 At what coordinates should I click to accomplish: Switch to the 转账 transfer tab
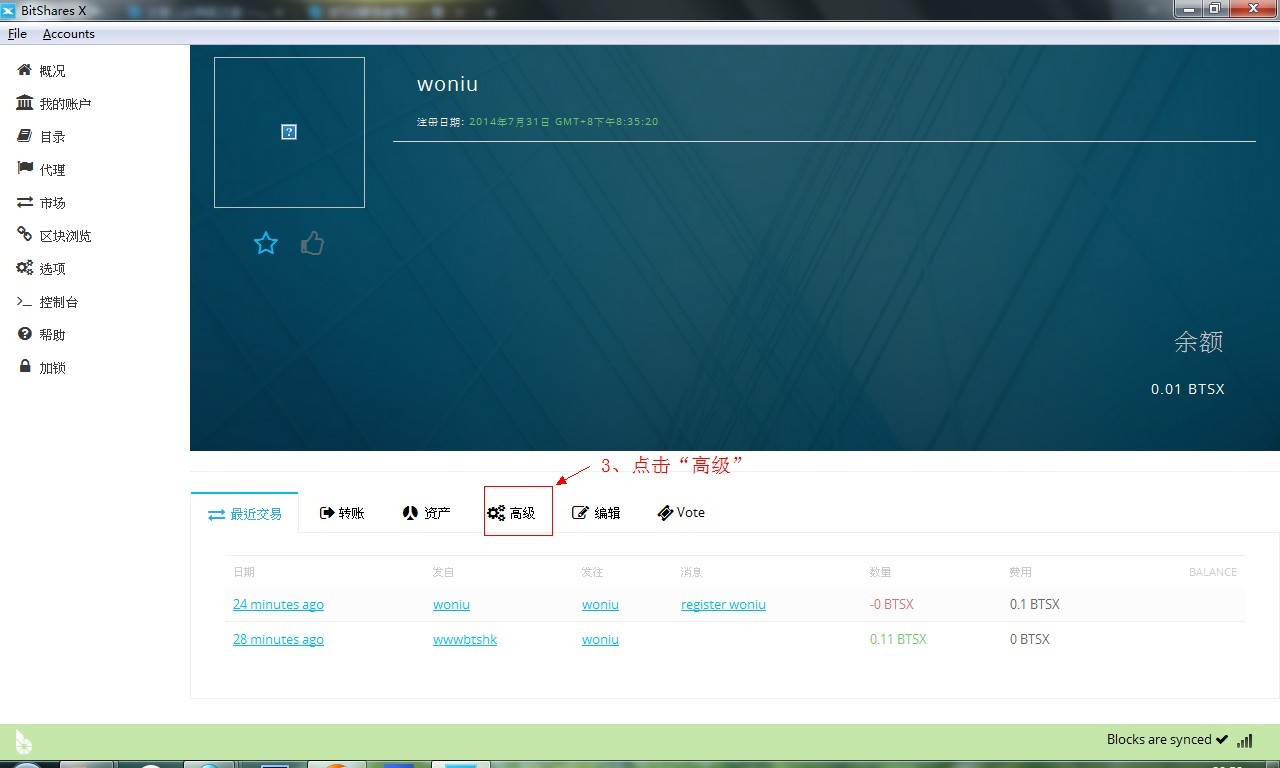click(x=342, y=513)
